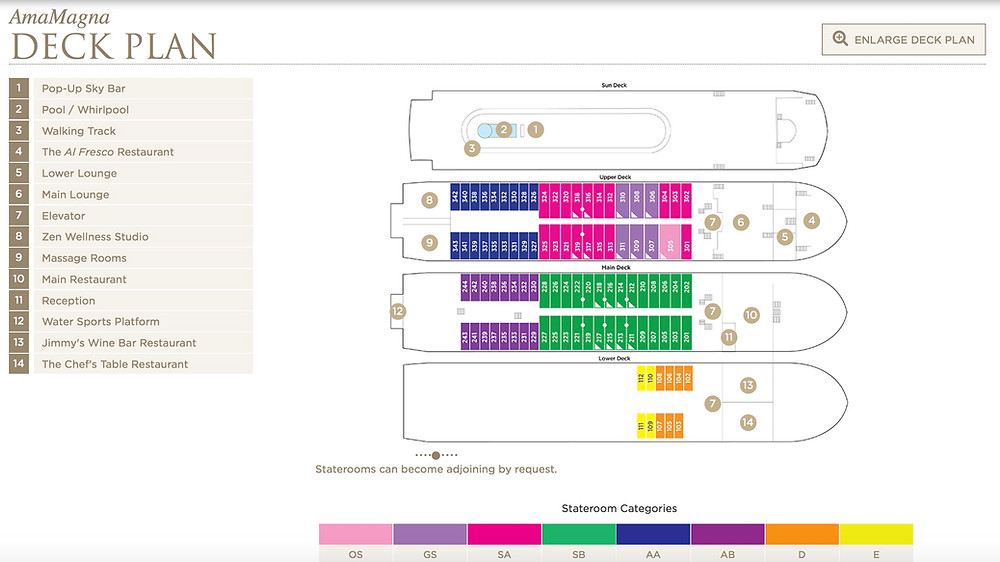
Task: Select the Pool / Whirlpool legend item
Action: point(131,109)
